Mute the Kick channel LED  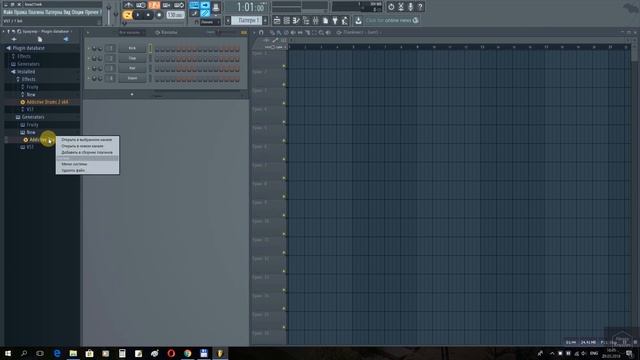[x=89, y=48]
